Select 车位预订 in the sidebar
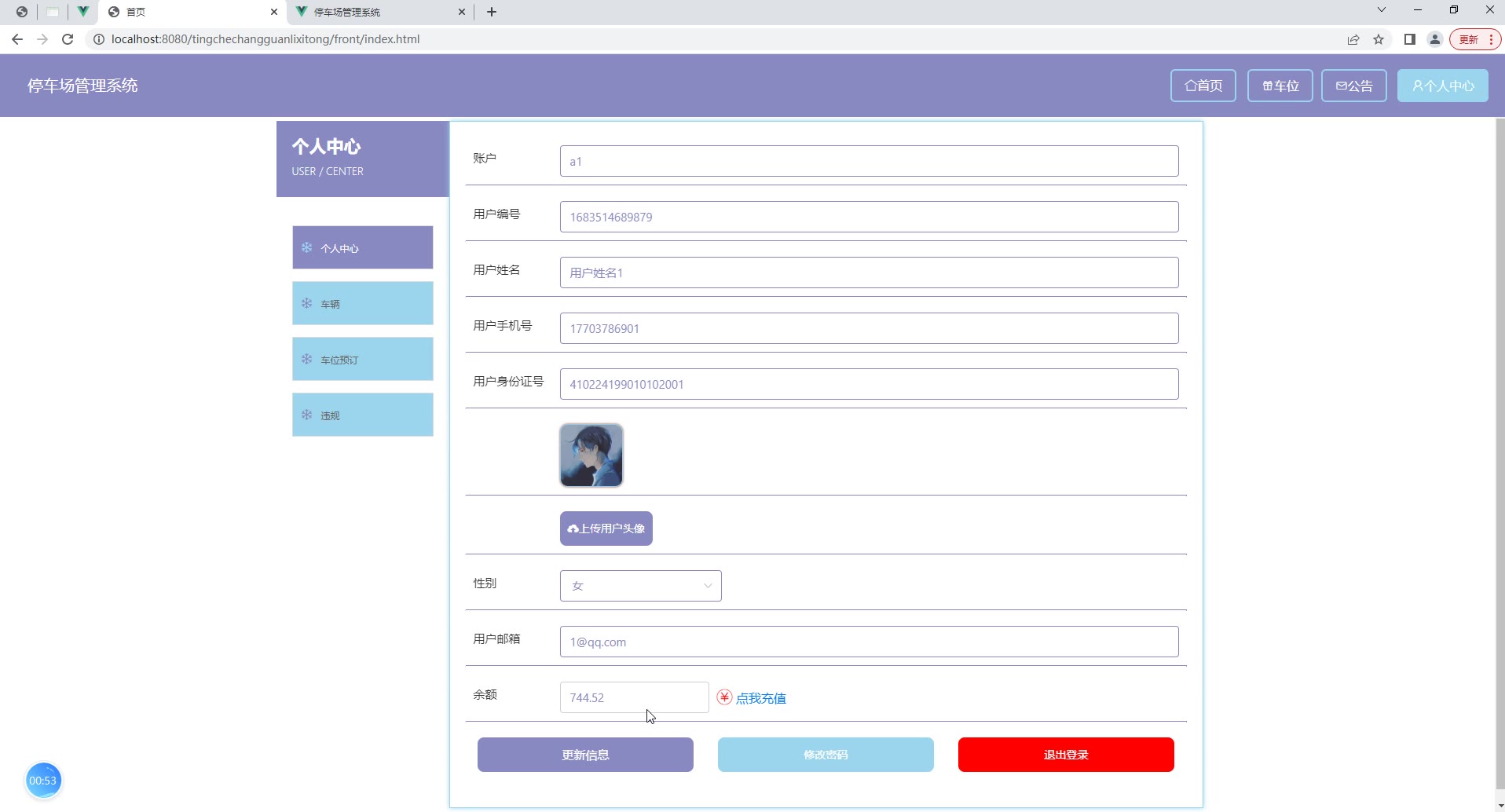This screenshot has height=812, width=1505. 363,359
